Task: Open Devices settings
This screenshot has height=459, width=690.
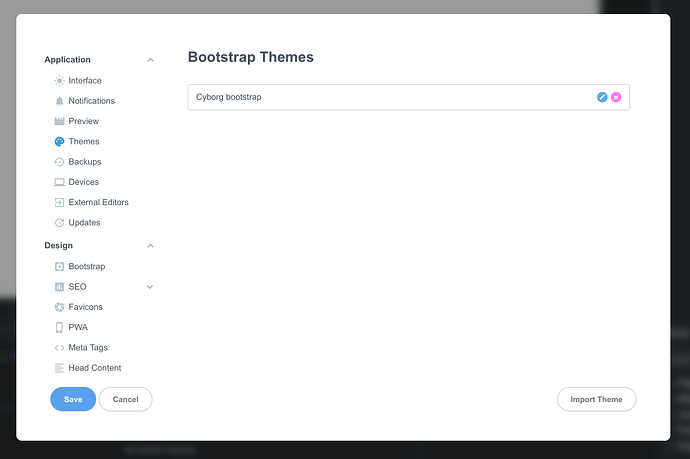Action: (x=84, y=182)
